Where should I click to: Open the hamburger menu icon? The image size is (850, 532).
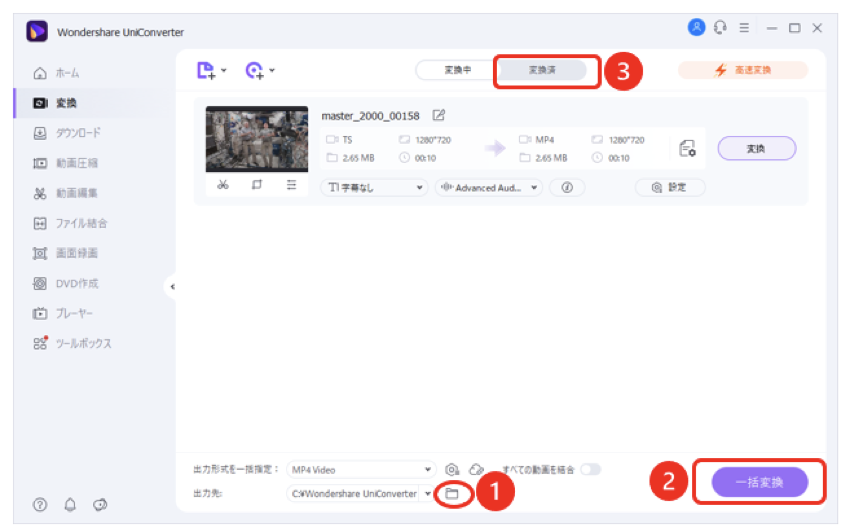tap(744, 28)
